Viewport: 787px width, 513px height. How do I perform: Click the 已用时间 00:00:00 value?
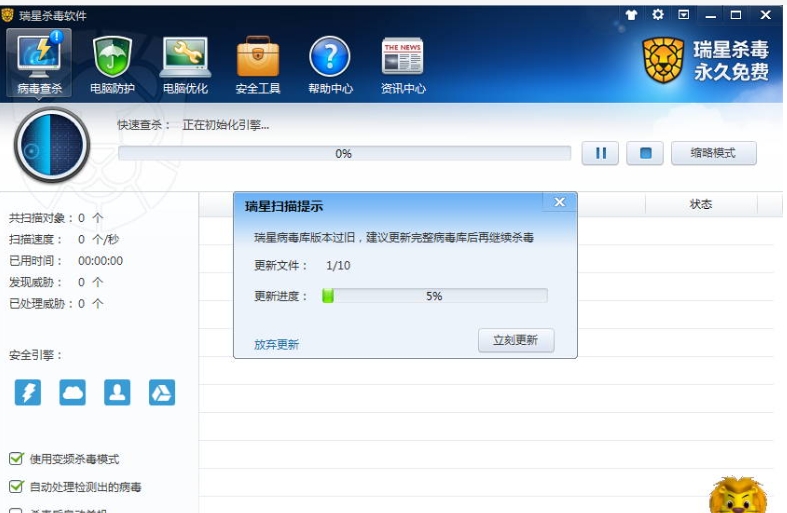100,261
